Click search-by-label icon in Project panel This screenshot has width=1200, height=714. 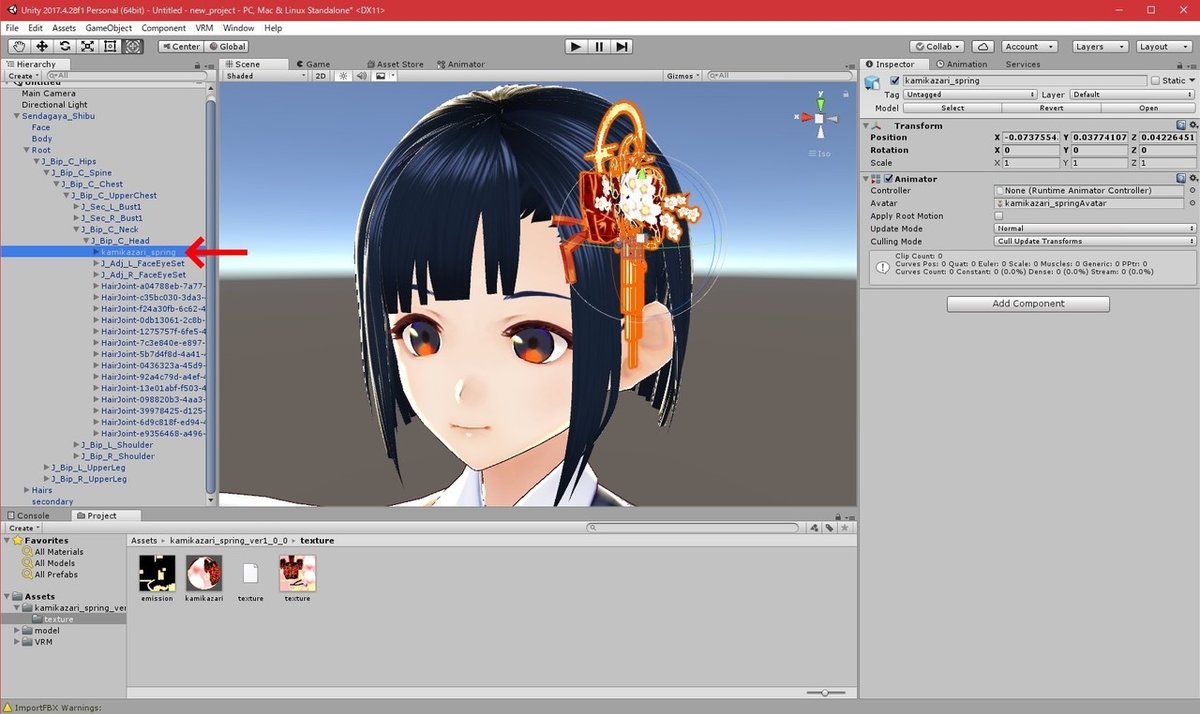coord(830,527)
